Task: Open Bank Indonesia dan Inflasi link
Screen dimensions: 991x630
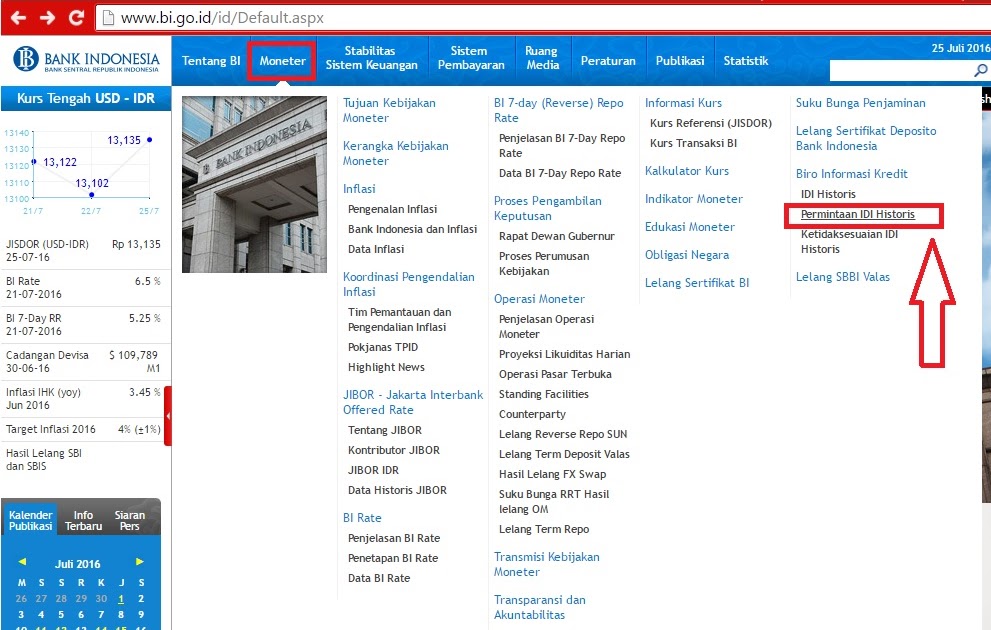Action: point(412,229)
